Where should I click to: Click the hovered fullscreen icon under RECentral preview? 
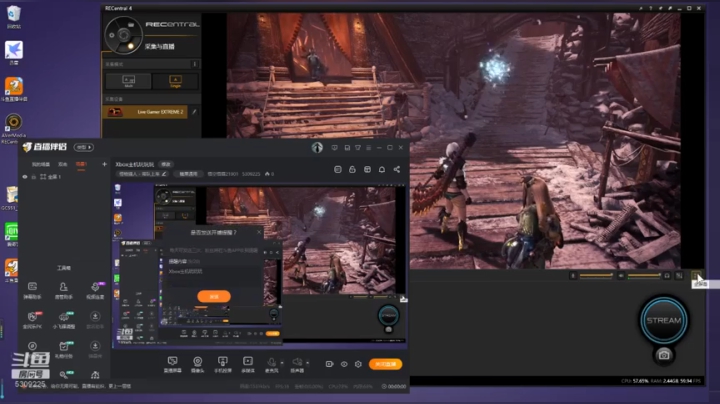(697, 275)
